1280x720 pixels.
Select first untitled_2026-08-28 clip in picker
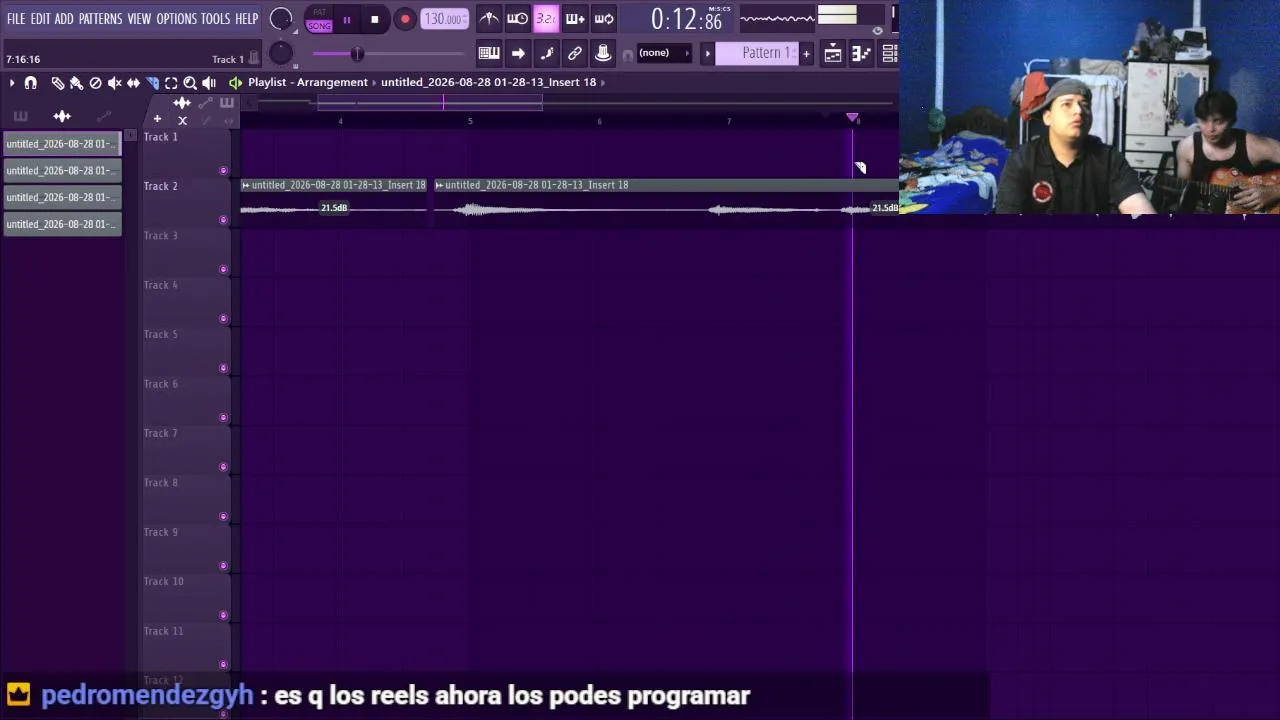[x=62, y=144]
